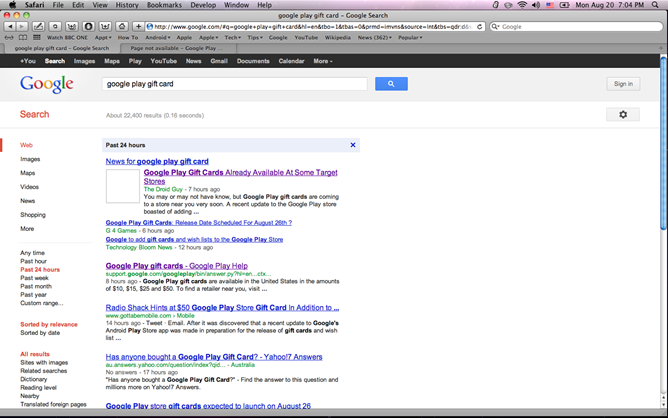
Task: Filter results to Past hour
Action: tap(33, 261)
